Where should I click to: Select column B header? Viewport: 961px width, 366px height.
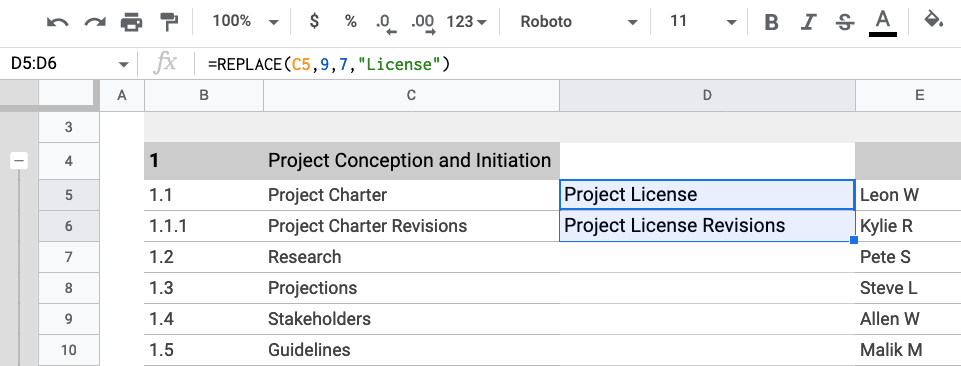204,95
